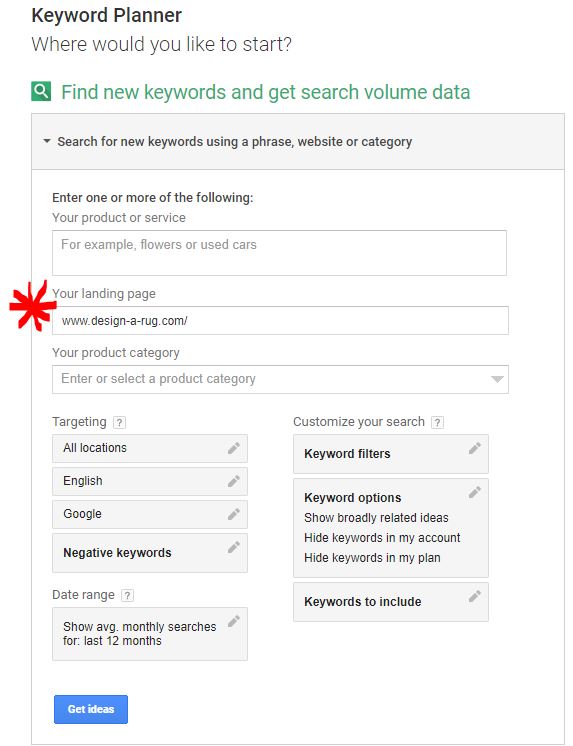The width and height of the screenshot is (573, 746).
Task: Open the Targeting help question mark
Action: (x=119, y=422)
